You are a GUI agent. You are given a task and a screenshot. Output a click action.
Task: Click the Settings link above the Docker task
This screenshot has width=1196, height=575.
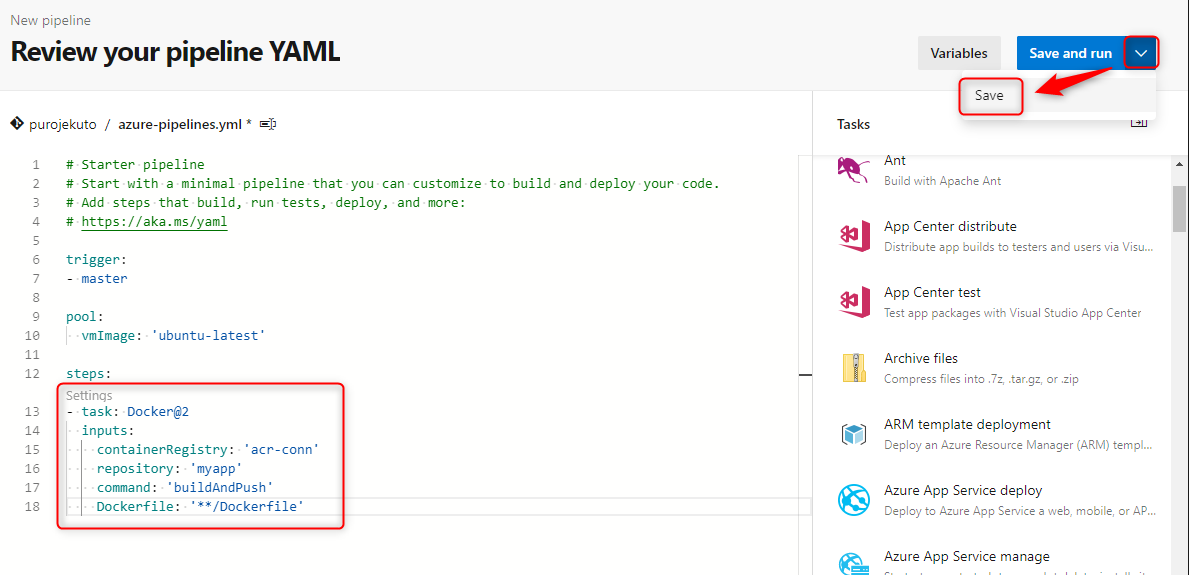pyautogui.click(x=88, y=395)
